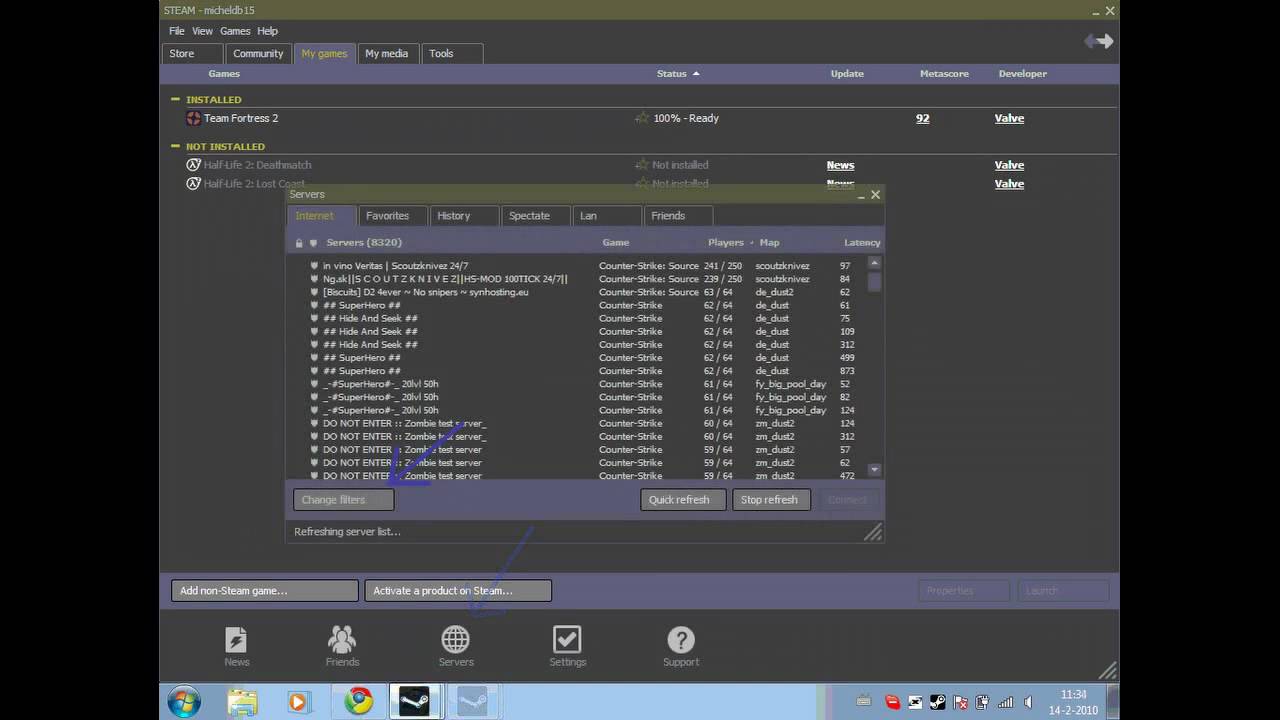This screenshot has width=1280, height=720.
Task: Click the Steam icon in system tray
Action: [x=938, y=703]
